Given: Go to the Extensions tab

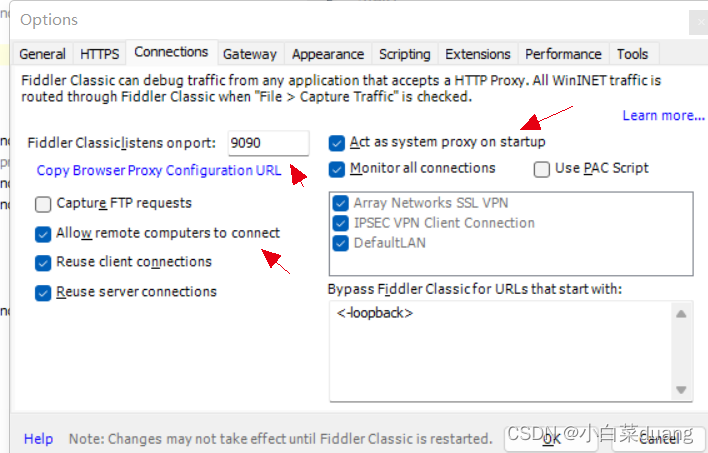Looking at the screenshot, I should 478,54.
